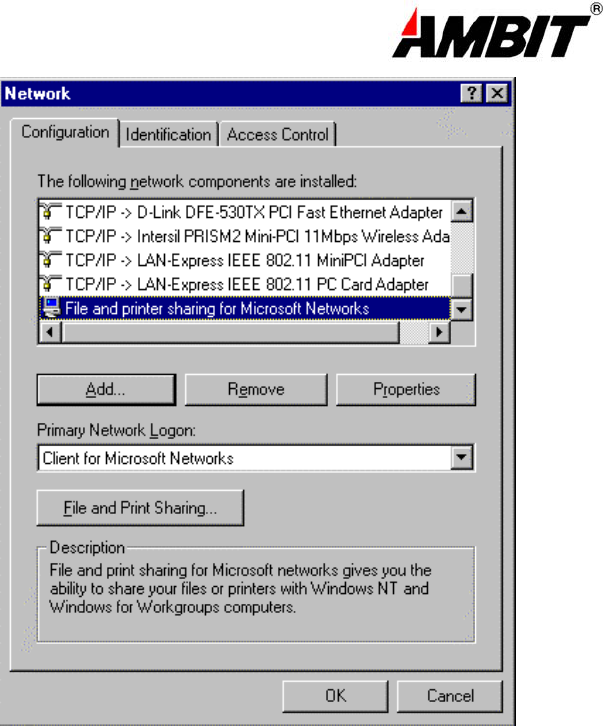This screenshot has width=604, height=726.
Task: Switch to the Configuration tab
Action: pyautogui.click(x=65, y=132)
